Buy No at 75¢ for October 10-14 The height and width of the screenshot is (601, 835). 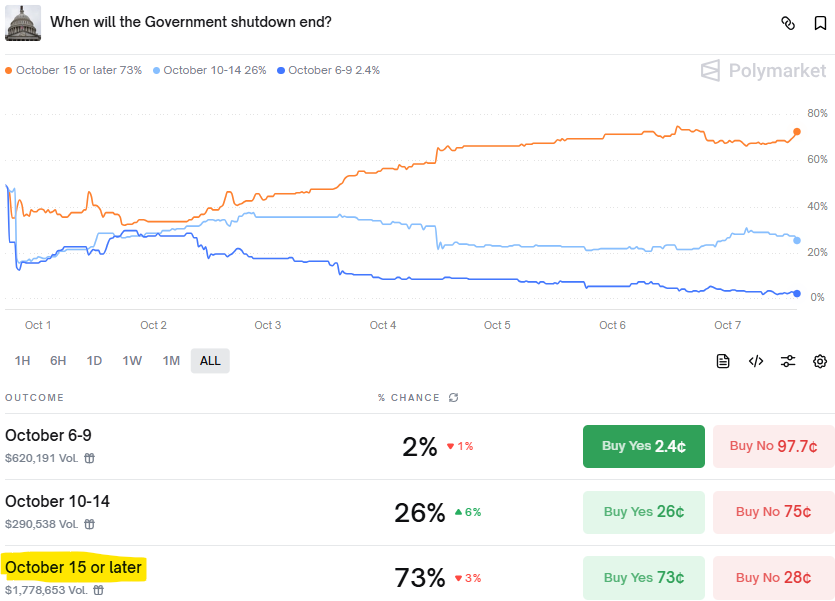point(773,512)
